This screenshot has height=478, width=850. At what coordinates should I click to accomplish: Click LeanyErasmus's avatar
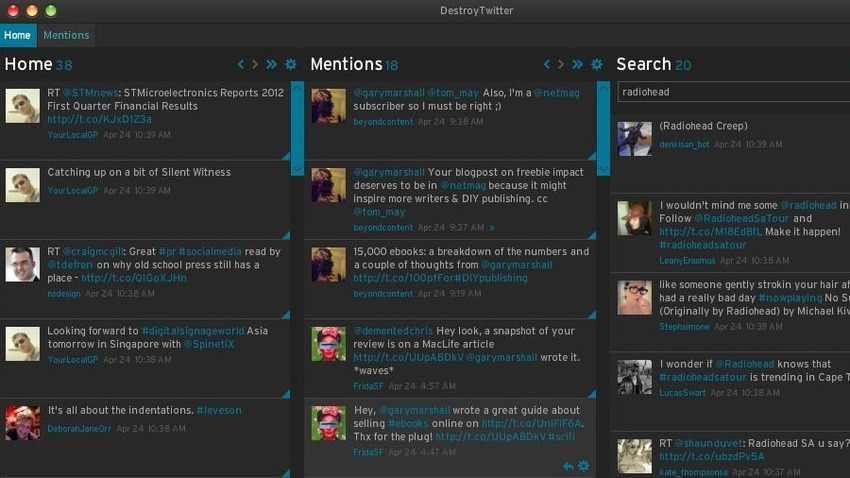point(635,218)
